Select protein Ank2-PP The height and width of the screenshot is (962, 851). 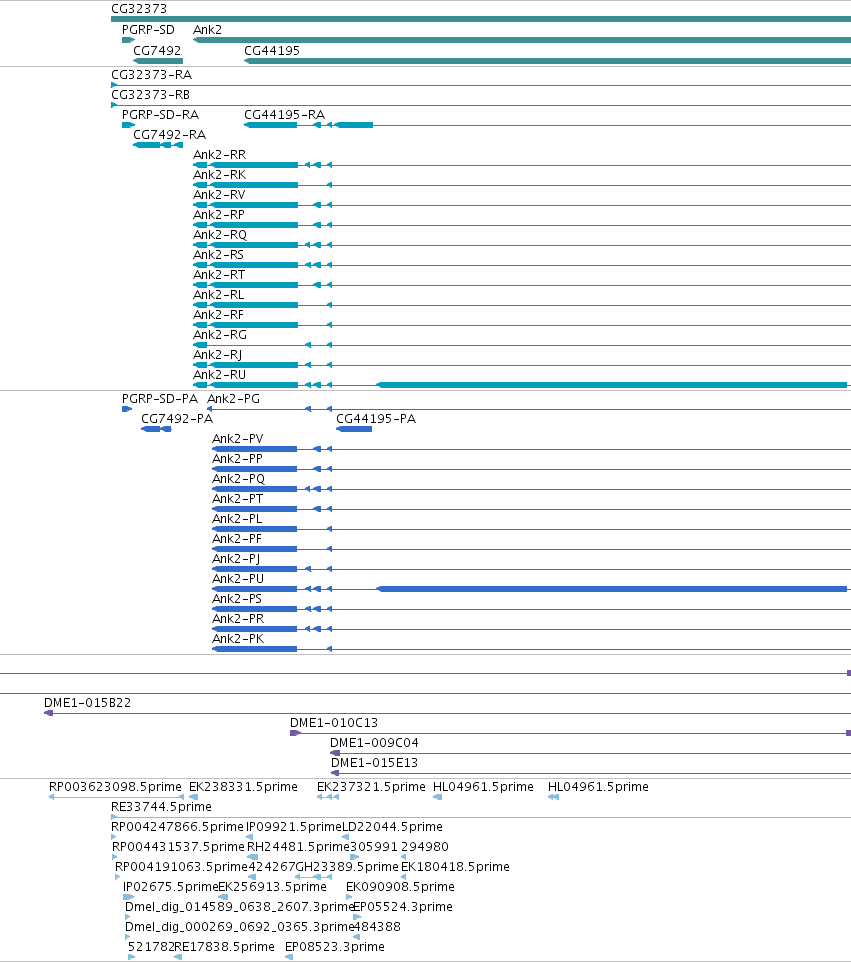coord(237,459)
